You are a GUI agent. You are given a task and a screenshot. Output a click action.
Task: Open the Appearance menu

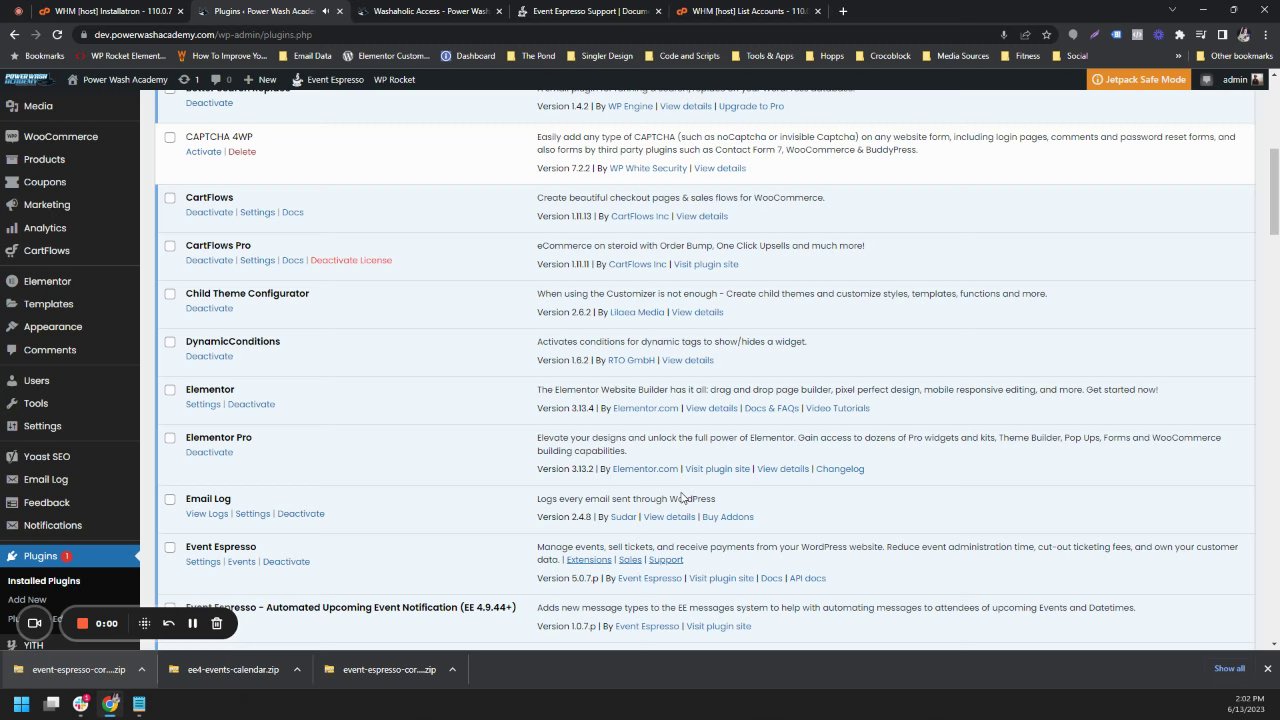click(x=53, y=327)
